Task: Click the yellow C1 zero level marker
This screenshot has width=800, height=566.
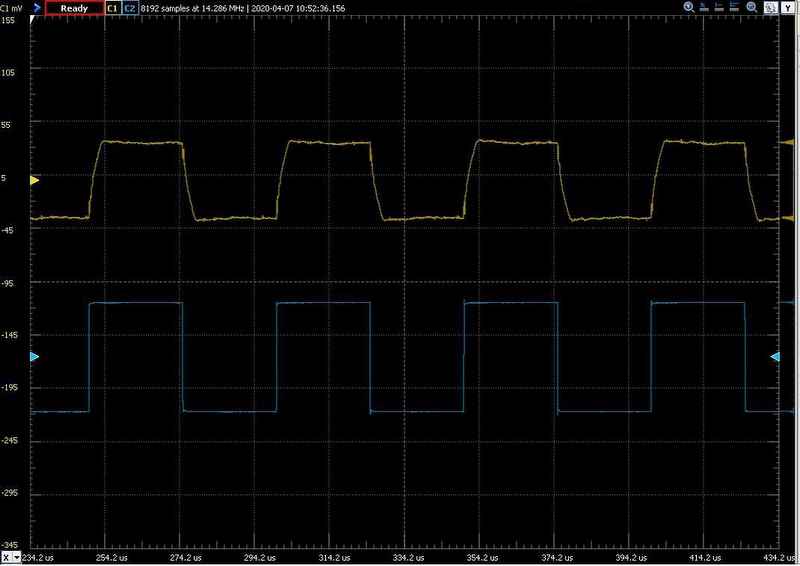Action: (34, 180)
